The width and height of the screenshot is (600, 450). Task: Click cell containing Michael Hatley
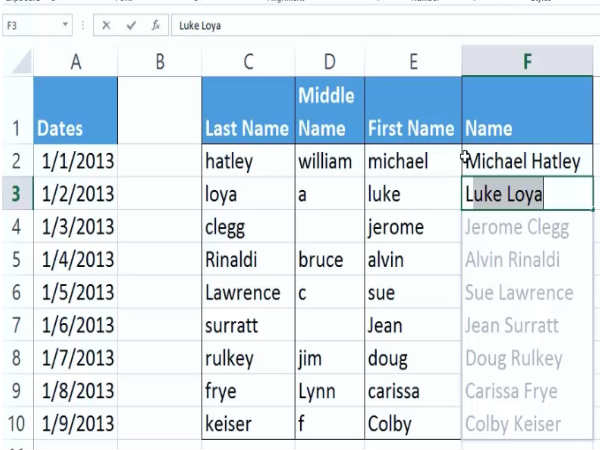click(x=527, y=161)
